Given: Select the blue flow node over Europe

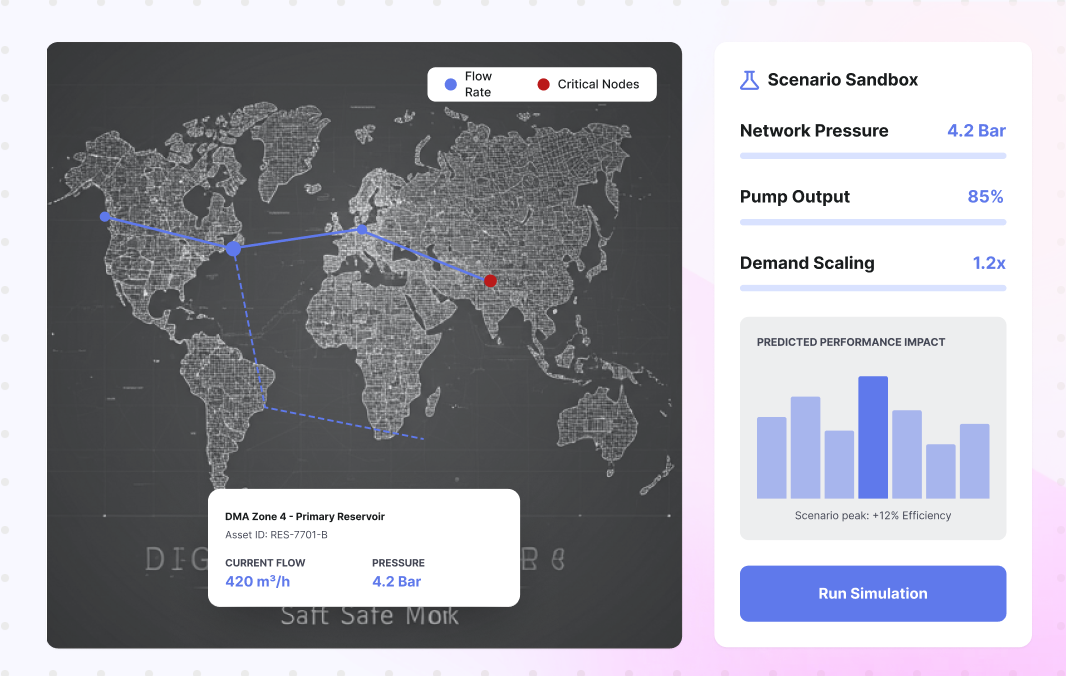Looking at the screenshot, I should (x=362, y=230).
